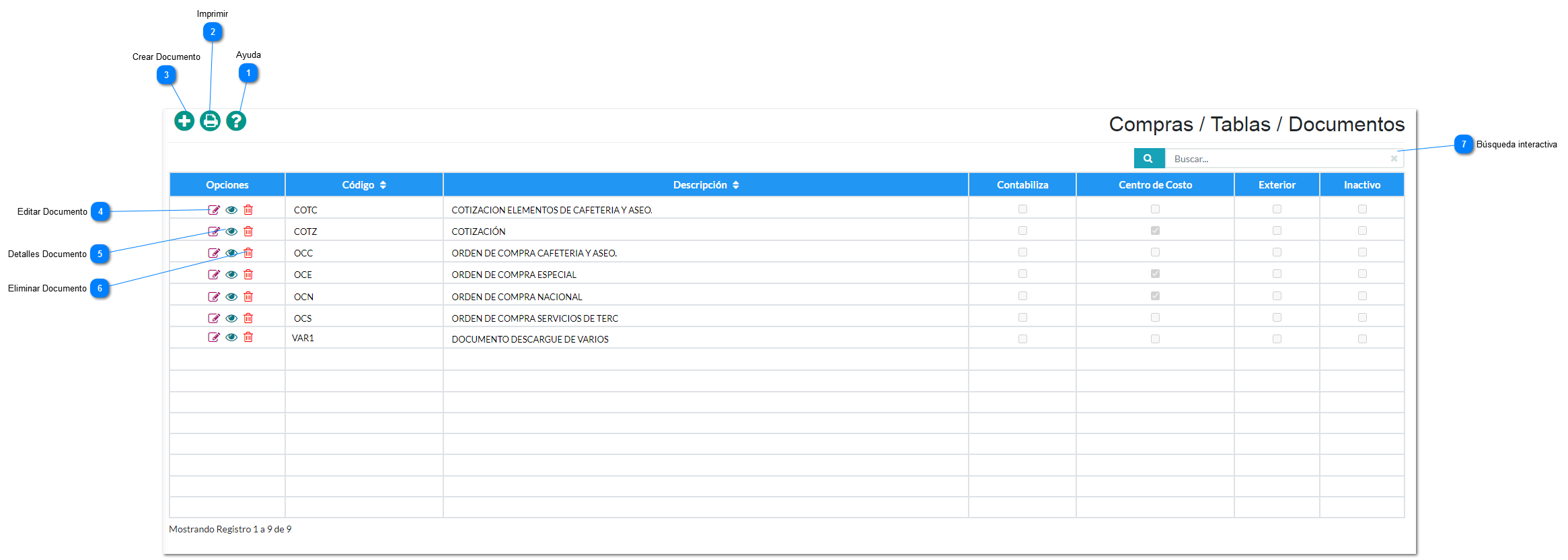
Task: Sort table by Código column header
Action: point(364,185)
